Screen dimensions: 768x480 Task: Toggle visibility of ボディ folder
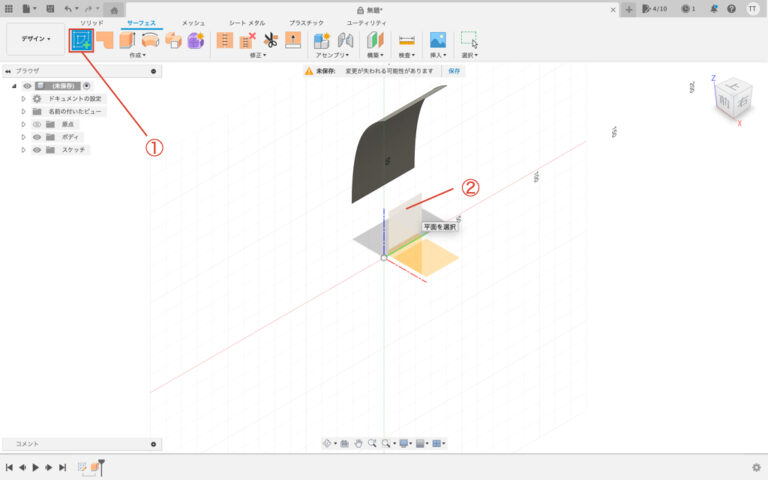point(36,137)
